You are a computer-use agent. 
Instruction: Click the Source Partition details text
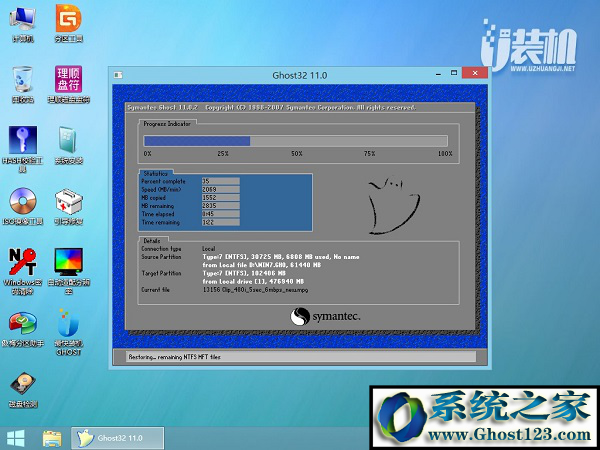pos(281,261)
